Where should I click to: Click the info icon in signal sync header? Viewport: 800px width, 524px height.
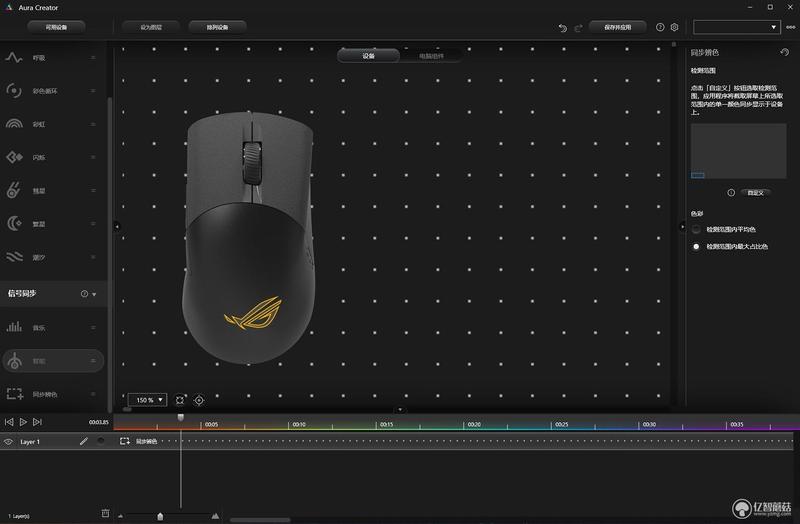pos(84,293)
